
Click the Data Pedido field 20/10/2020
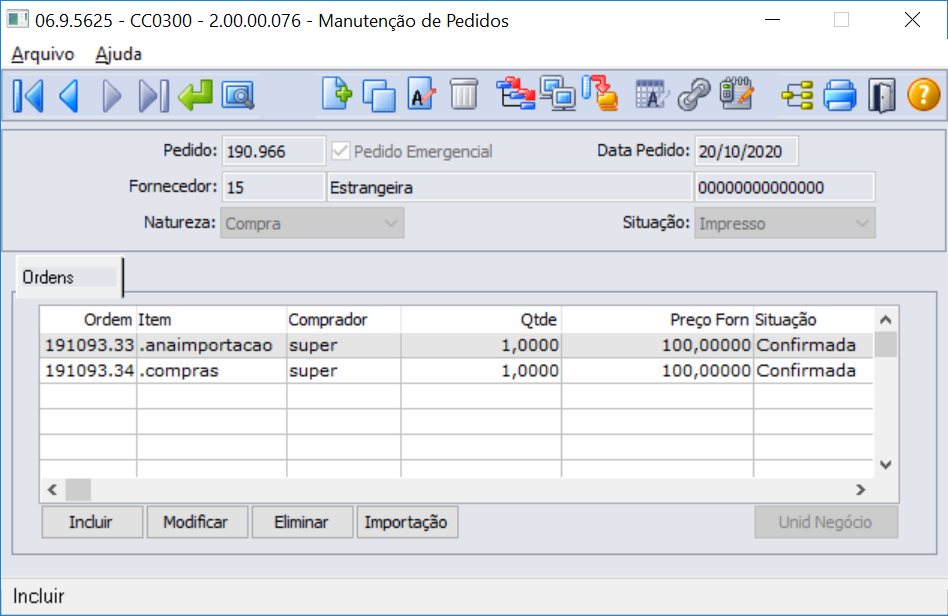click(x=746, y=151)
